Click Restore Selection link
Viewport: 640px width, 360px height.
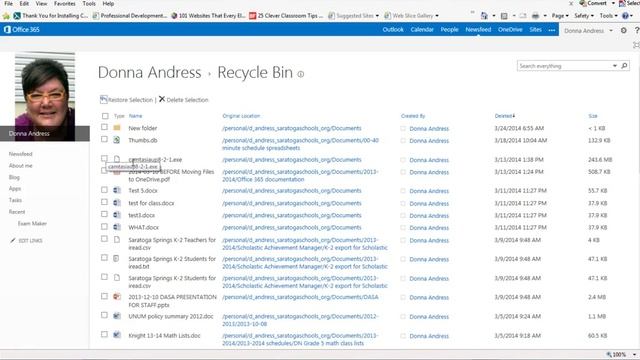(130, 100)
